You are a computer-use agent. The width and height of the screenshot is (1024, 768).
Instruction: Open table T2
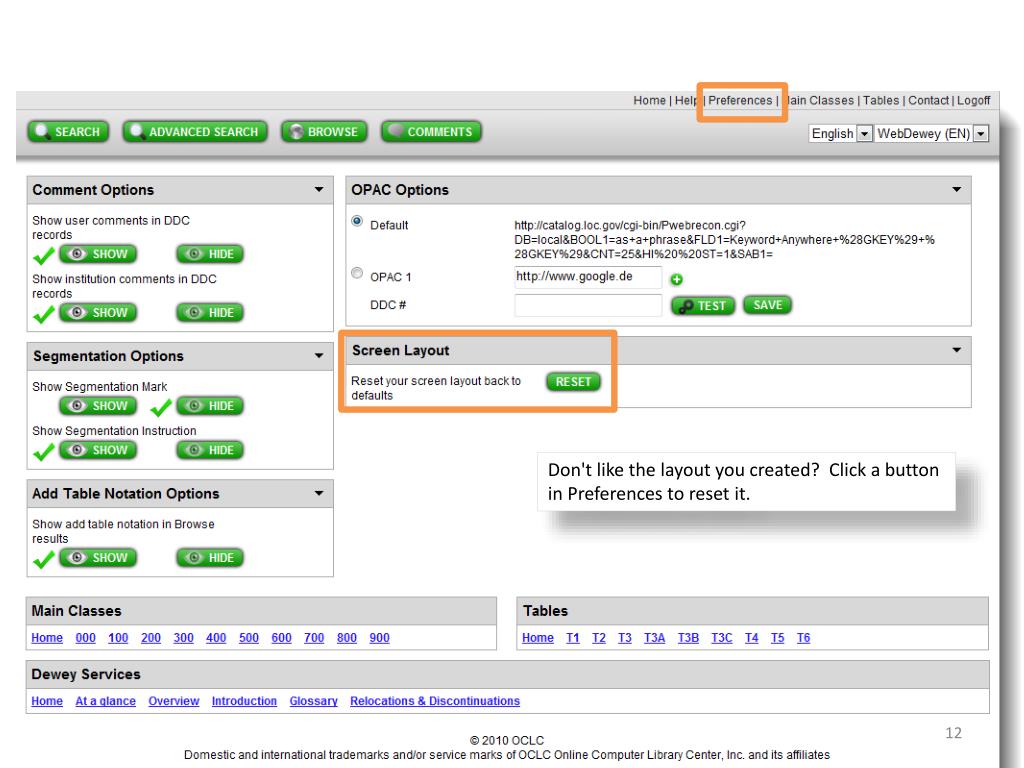point(599,637)
